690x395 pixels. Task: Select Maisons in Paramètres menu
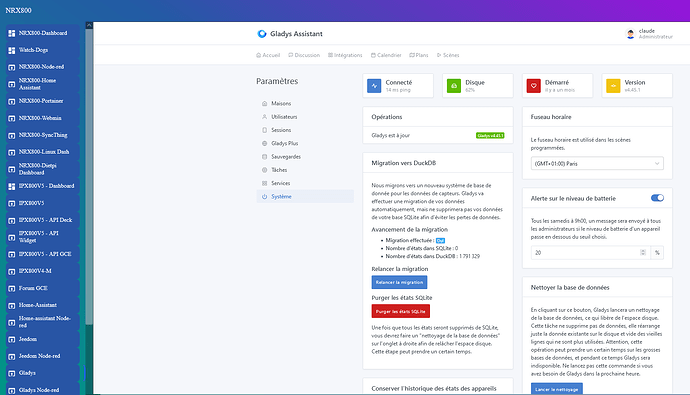tap(305, 103)
